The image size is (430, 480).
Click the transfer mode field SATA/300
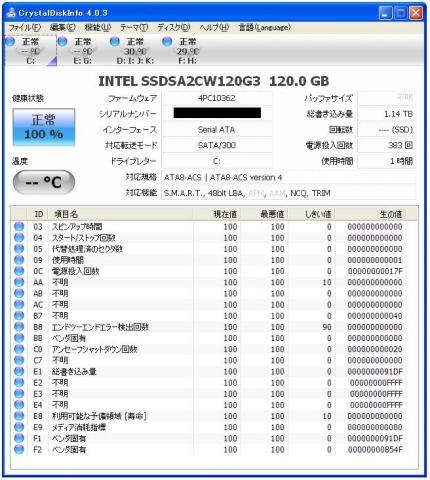(217, 145)
